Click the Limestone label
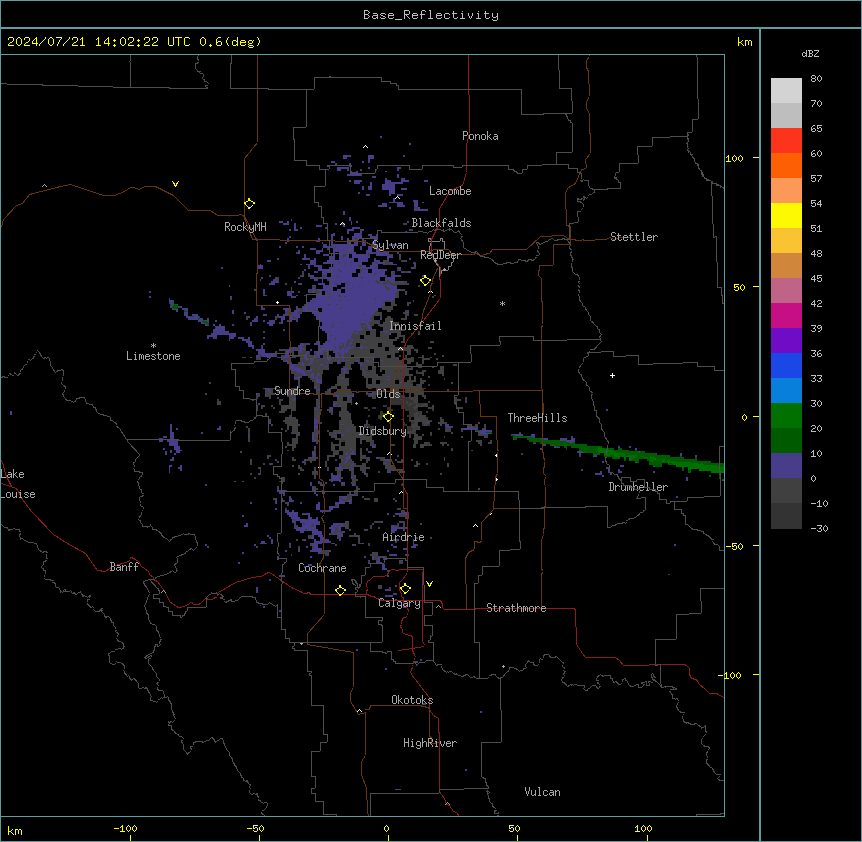Screen dimensions: 862x842 point(153,356)
